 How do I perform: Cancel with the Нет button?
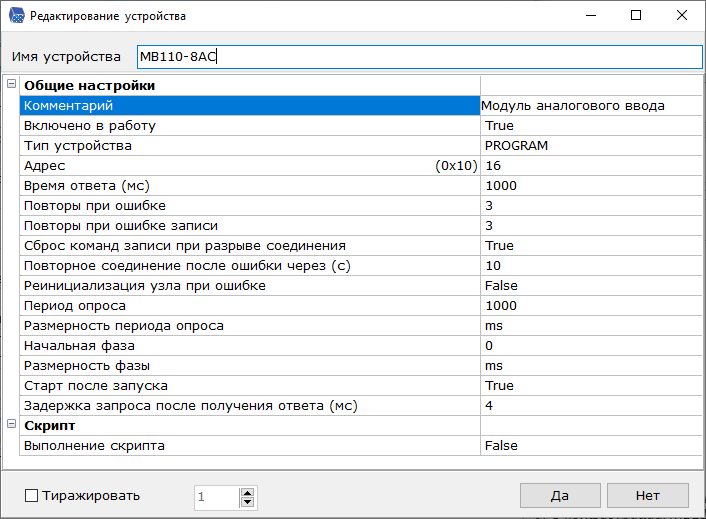[x=647, y=496]
